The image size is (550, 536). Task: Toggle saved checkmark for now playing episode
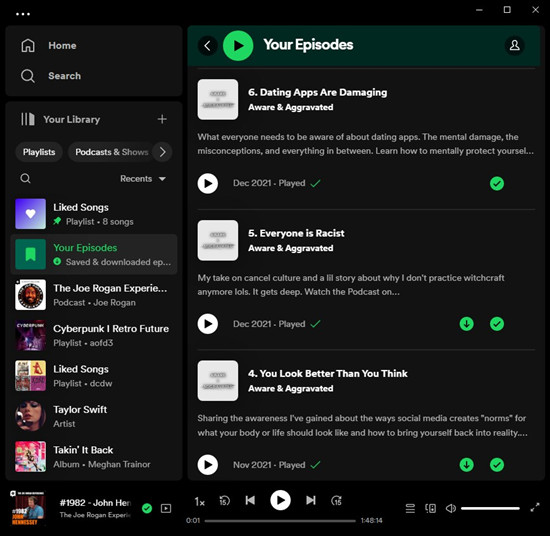pos(147,508)
